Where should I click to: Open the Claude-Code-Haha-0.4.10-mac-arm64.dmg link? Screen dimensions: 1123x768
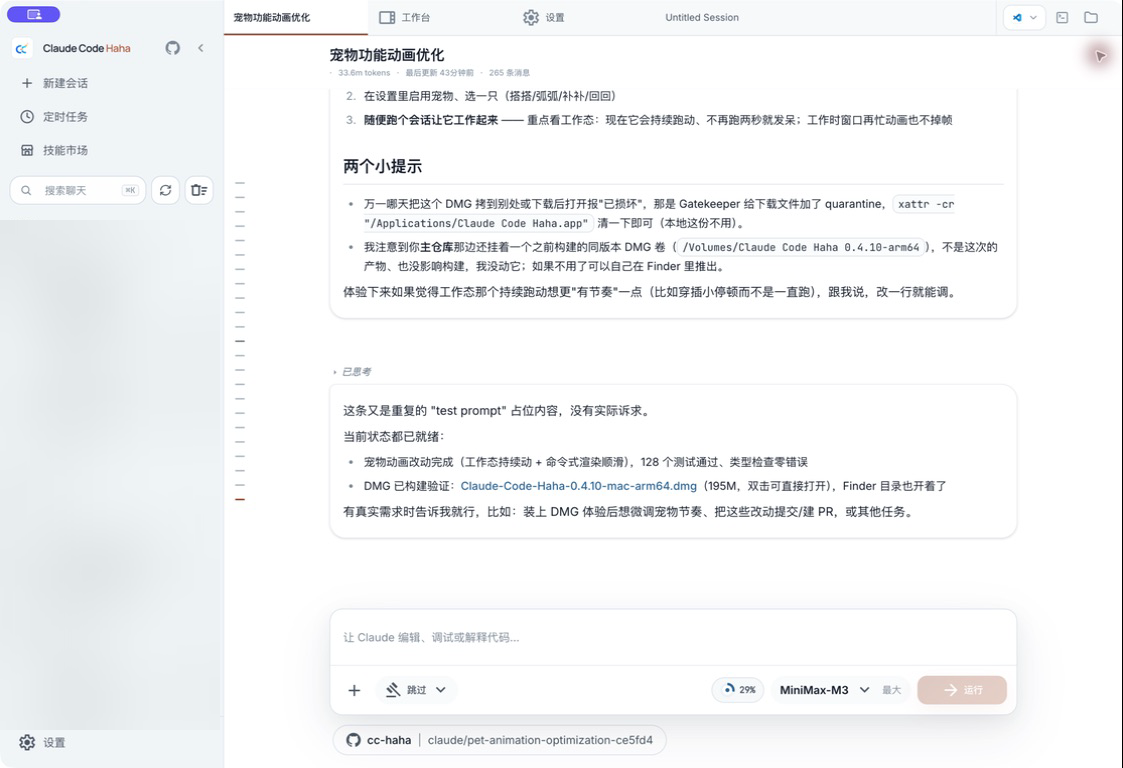click(x=579, y=486)
